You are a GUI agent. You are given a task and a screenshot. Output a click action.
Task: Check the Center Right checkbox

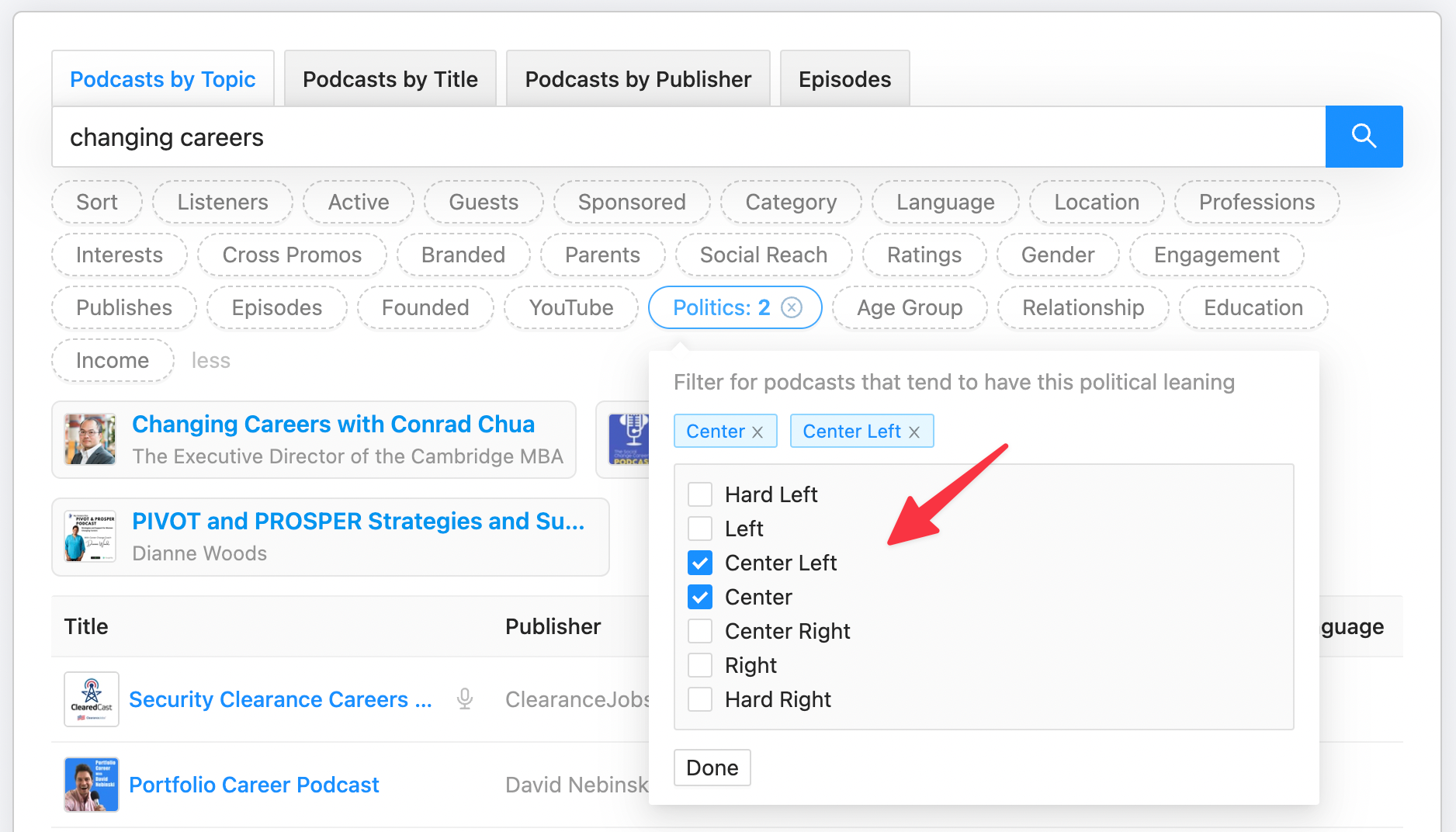tap(700, 631)
